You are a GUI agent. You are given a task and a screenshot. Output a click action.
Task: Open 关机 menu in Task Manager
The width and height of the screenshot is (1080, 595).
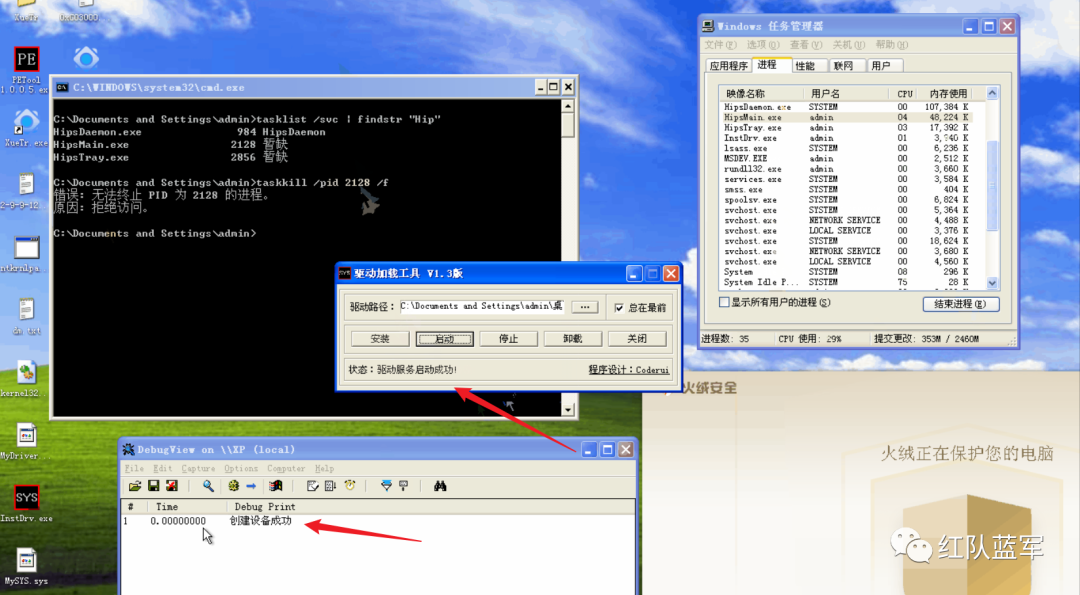coord(849,45)
